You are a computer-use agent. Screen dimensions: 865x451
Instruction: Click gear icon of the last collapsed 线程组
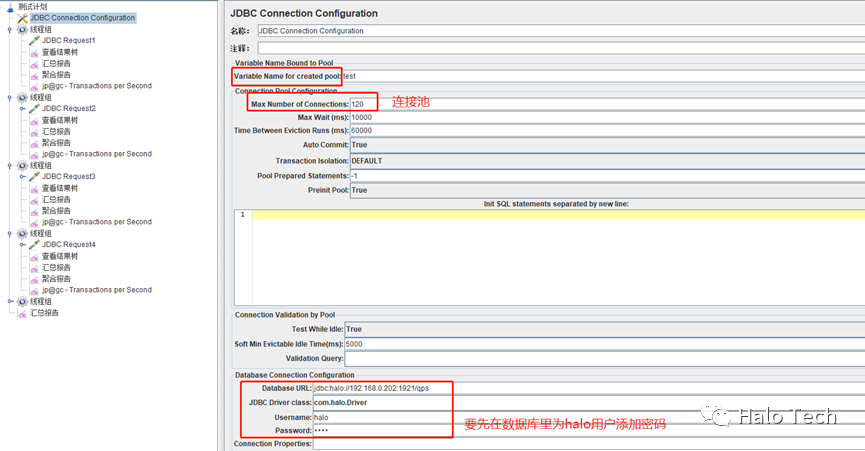pos(22,302)
